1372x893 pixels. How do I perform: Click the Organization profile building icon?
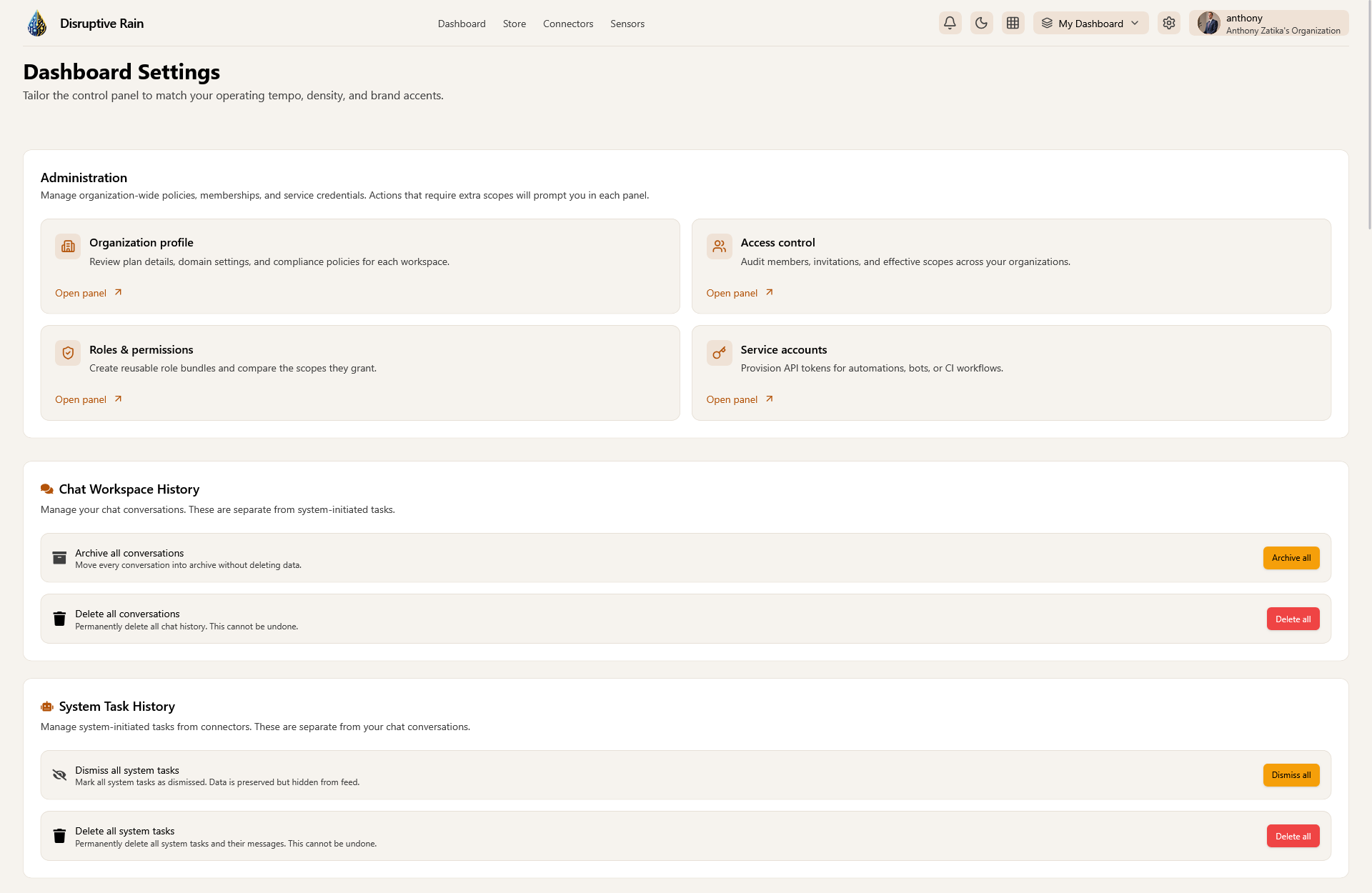coord(67,246)
